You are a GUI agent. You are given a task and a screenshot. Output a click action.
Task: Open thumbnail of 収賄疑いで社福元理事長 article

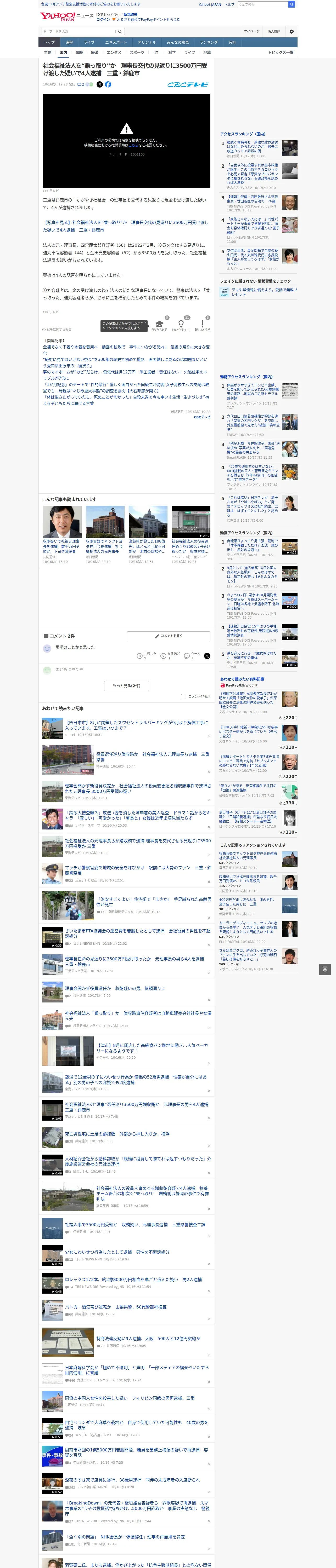pyautogui.click(x=62, y=522)
